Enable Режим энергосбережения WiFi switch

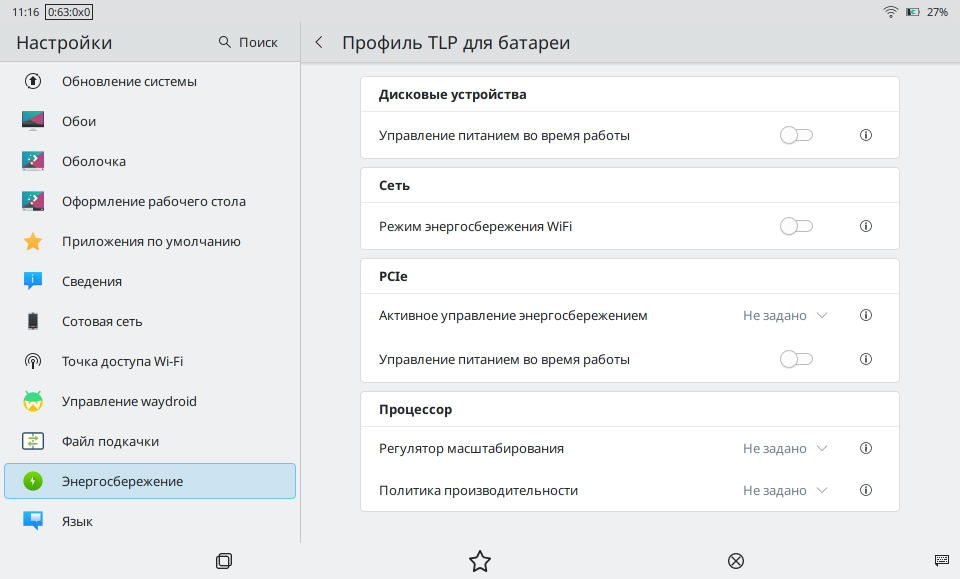pos(796,226)
